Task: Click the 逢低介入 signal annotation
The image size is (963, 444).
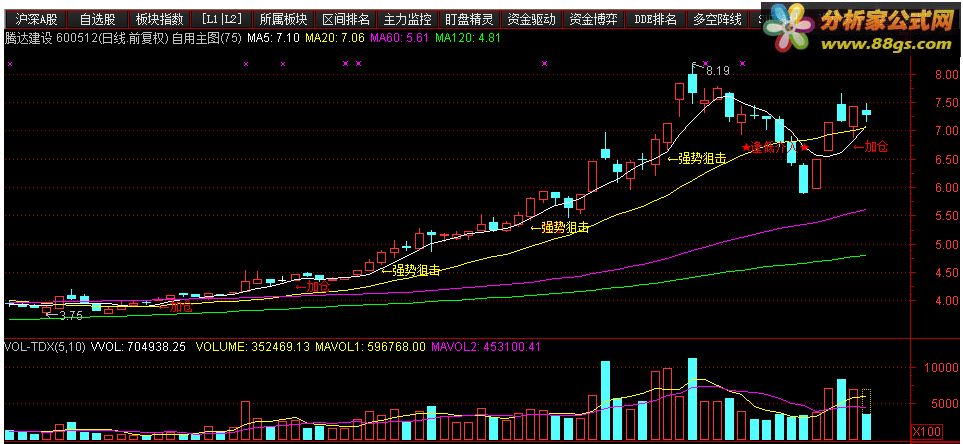Action: point(776,147)
